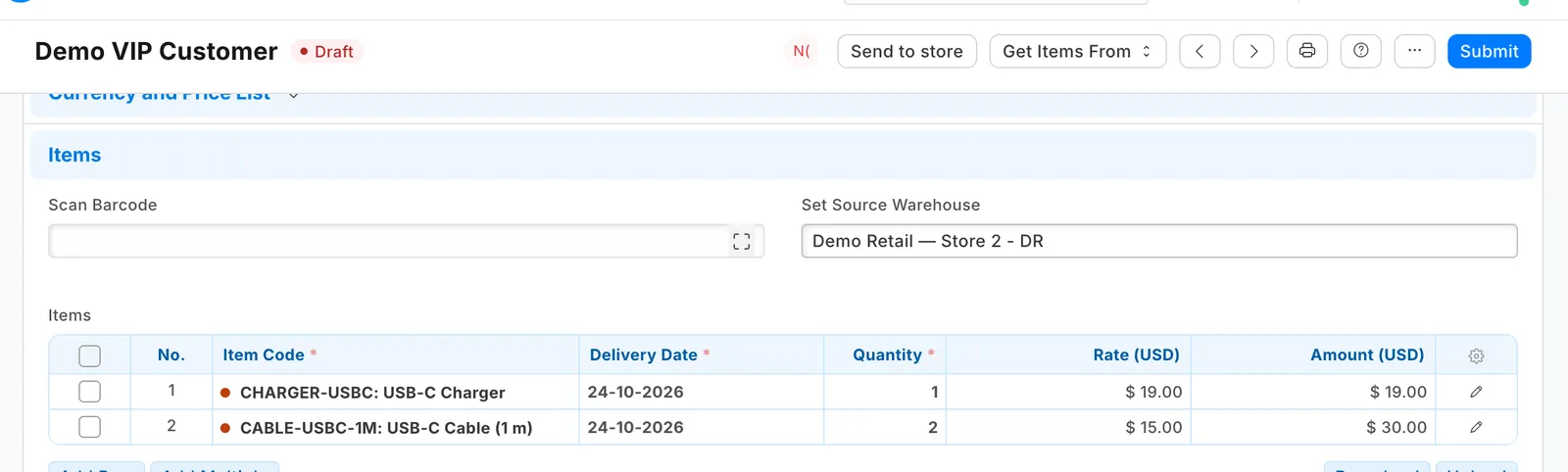The image size is (1568, 472).
Task: Click Amount (USD) column header
Action: click(1313, 354)
